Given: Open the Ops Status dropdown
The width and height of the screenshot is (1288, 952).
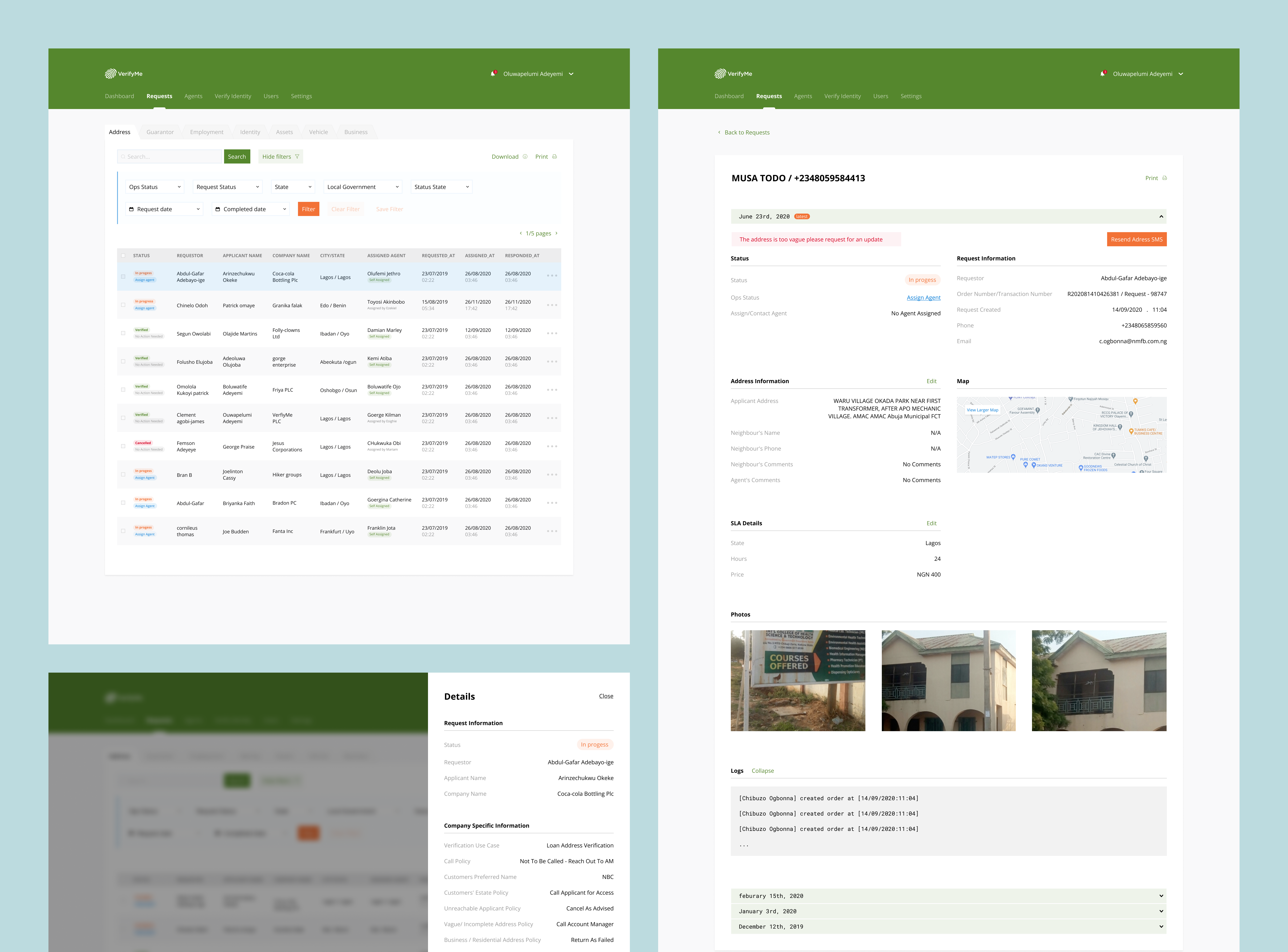Looking at the screenshot, I should click(154, 187).
